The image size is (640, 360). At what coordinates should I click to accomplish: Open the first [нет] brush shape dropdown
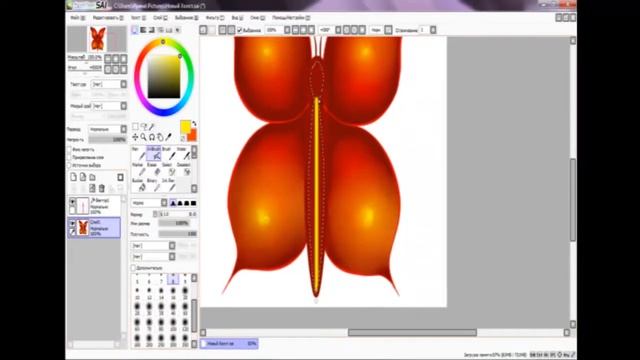[153, 246]
